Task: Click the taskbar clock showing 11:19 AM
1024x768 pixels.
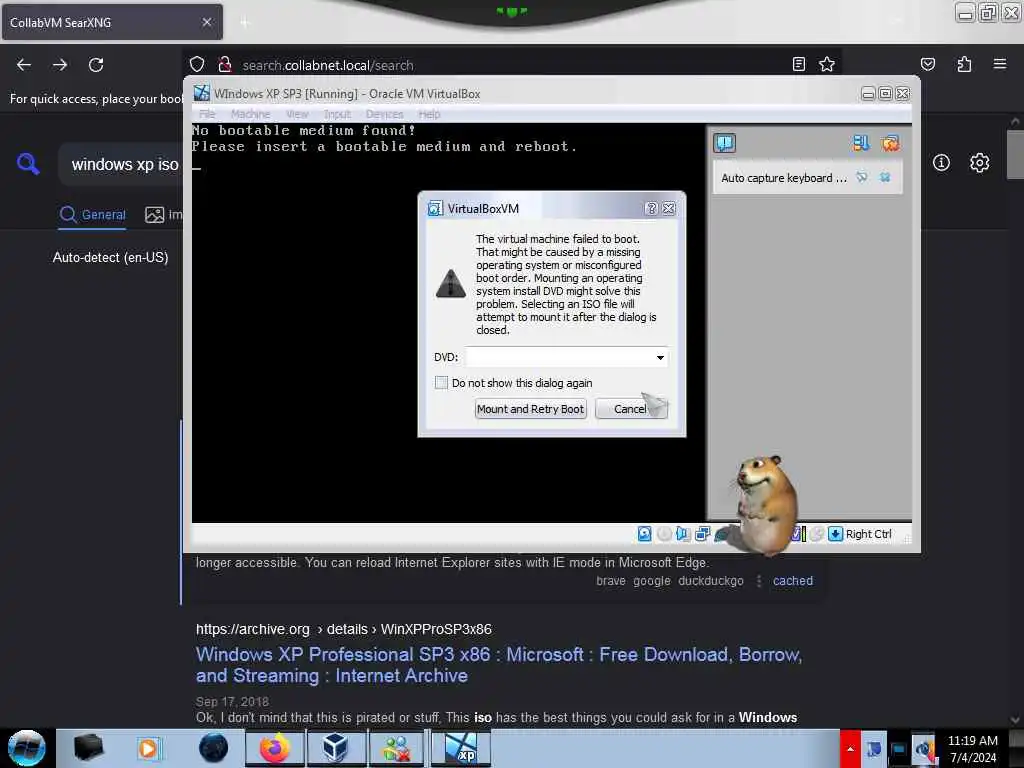Action: pyautogui.click(x=973, y=748)
